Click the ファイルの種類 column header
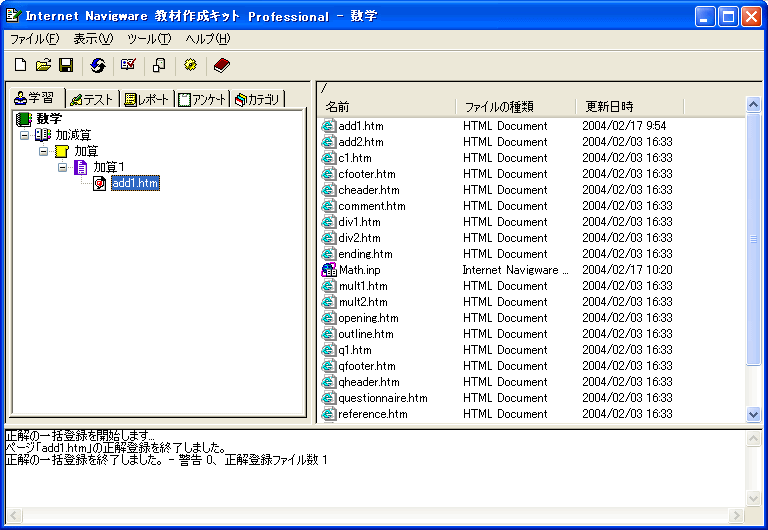 (x=514, y=106)
